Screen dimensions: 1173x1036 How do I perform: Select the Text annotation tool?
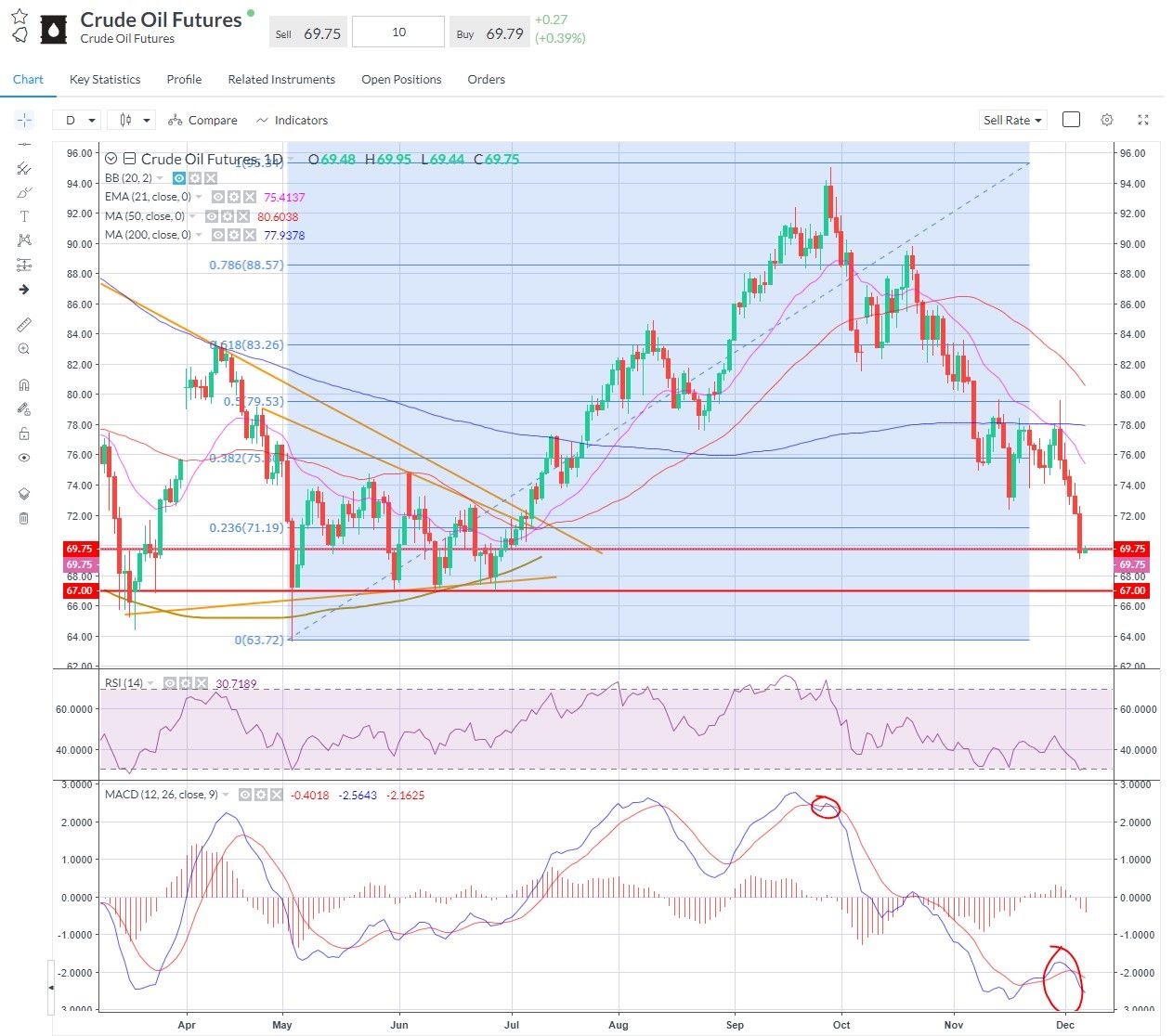tap(24, 215)
